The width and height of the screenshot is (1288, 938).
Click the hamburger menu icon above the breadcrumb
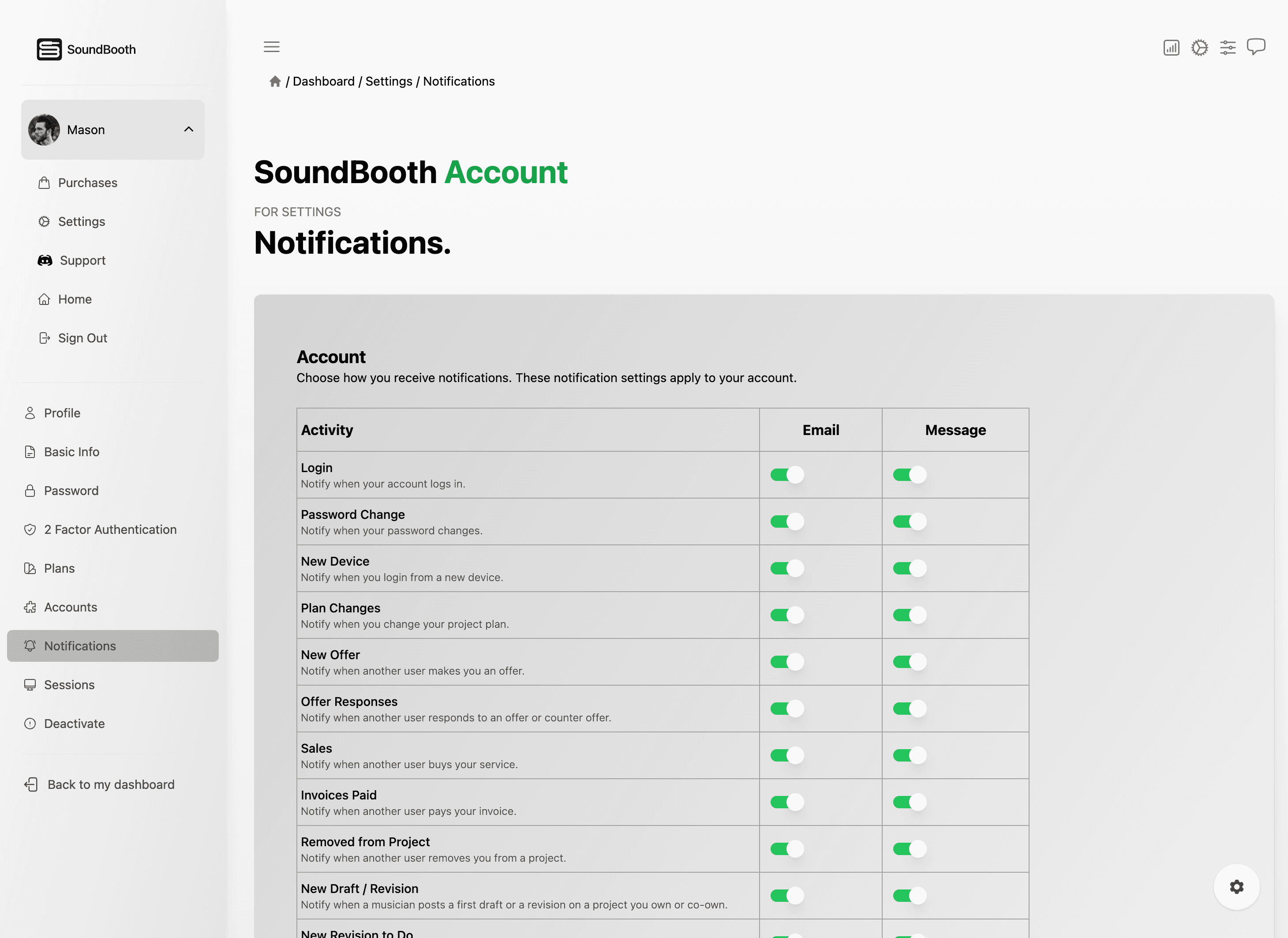tap(271, 47)
